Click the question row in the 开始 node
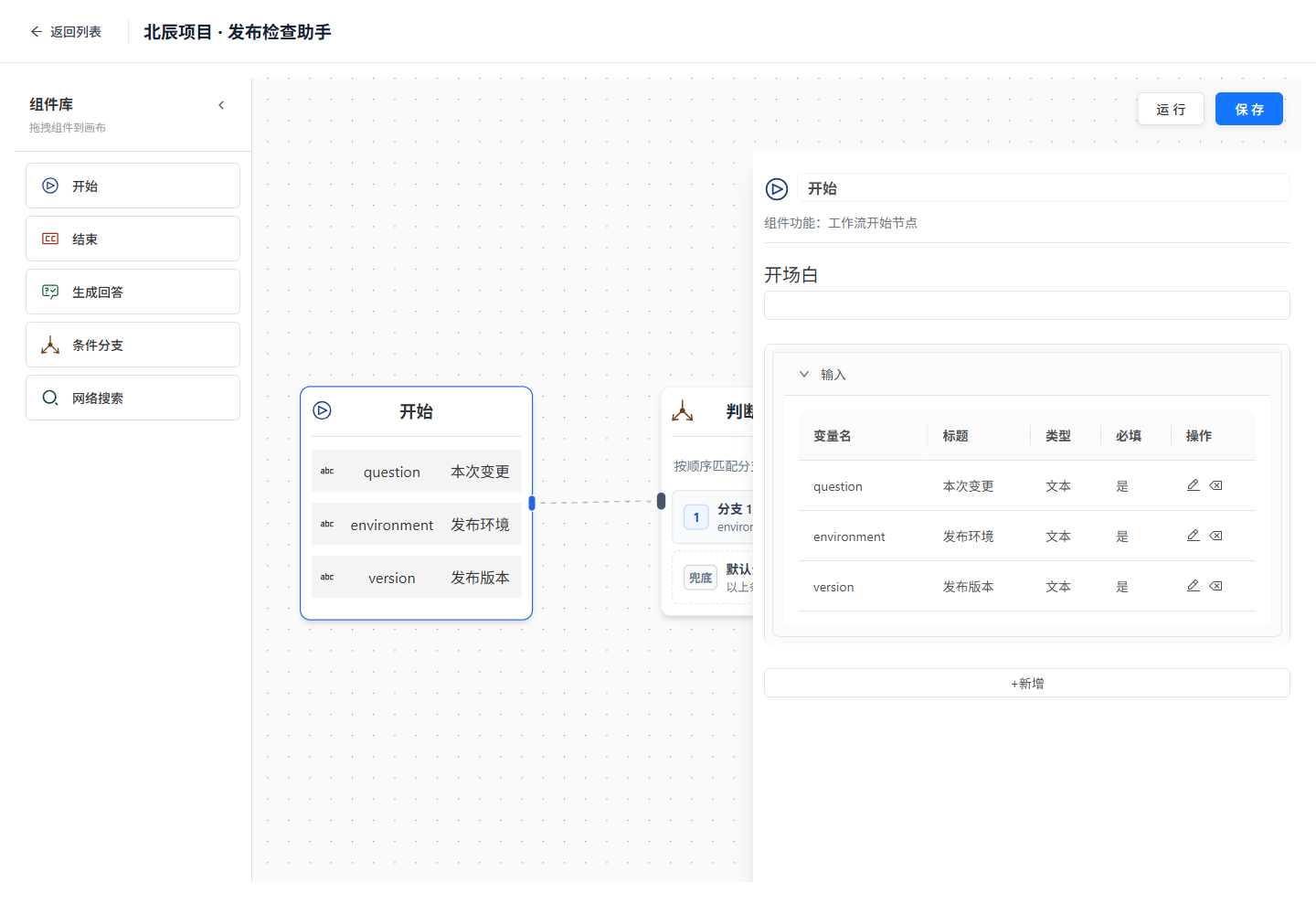Screen dimensions: 1316x914 tap(416, 471)
